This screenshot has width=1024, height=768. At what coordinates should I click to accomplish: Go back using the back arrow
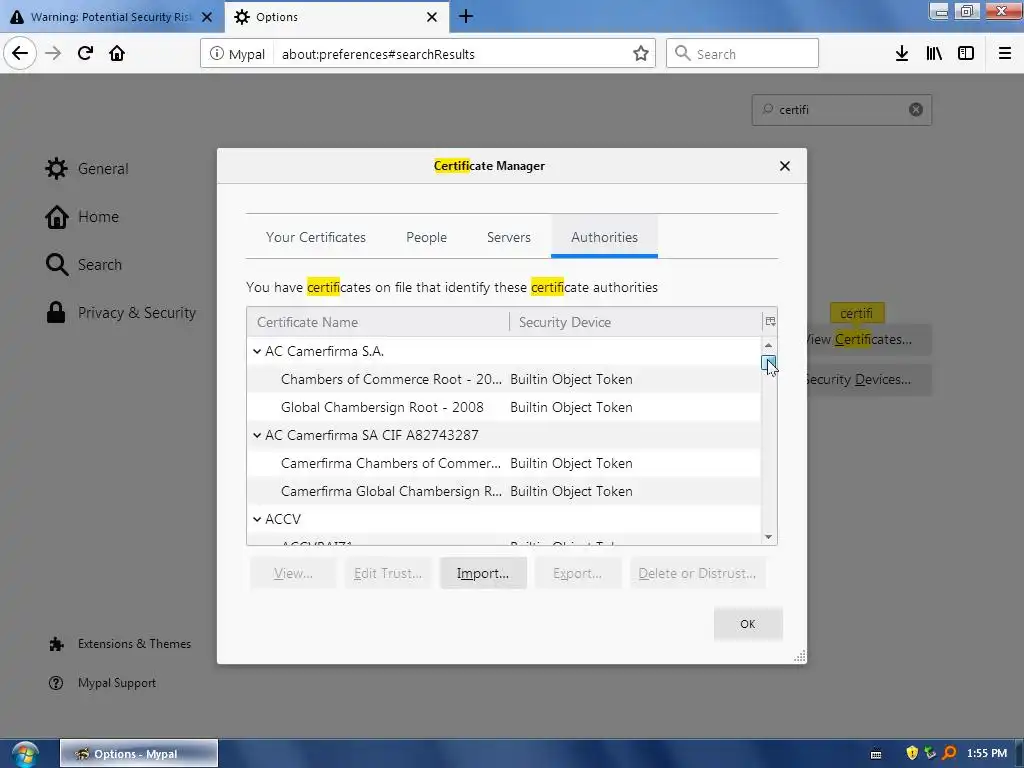pyautogui.click(x=20, y=54)
